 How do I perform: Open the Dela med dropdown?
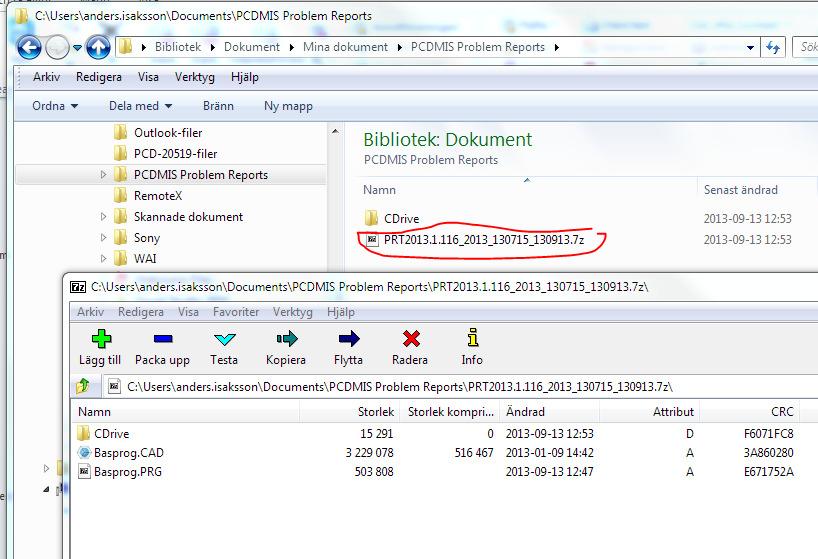coord(140,106)
